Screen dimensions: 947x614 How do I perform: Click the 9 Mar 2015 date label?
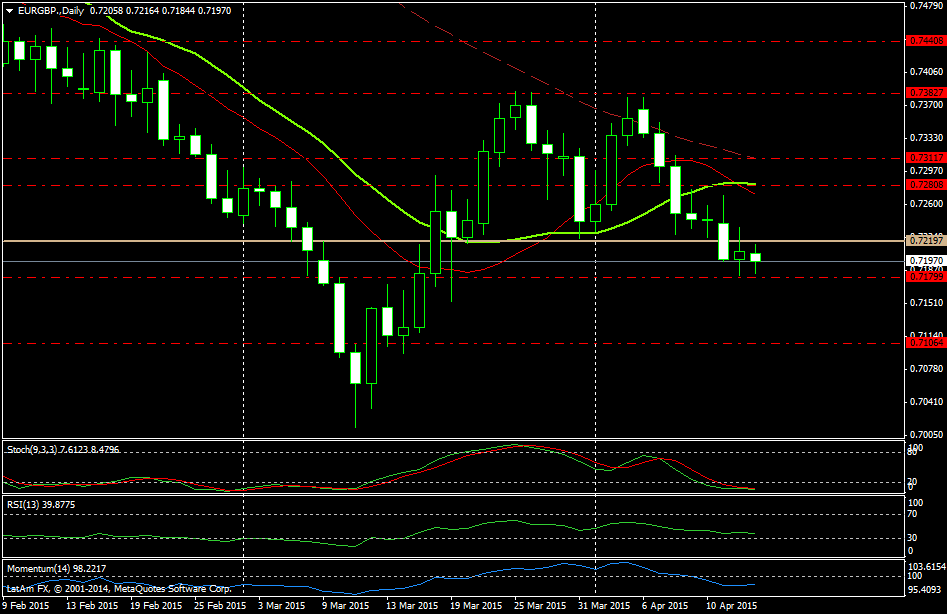(x=345, y=606)
